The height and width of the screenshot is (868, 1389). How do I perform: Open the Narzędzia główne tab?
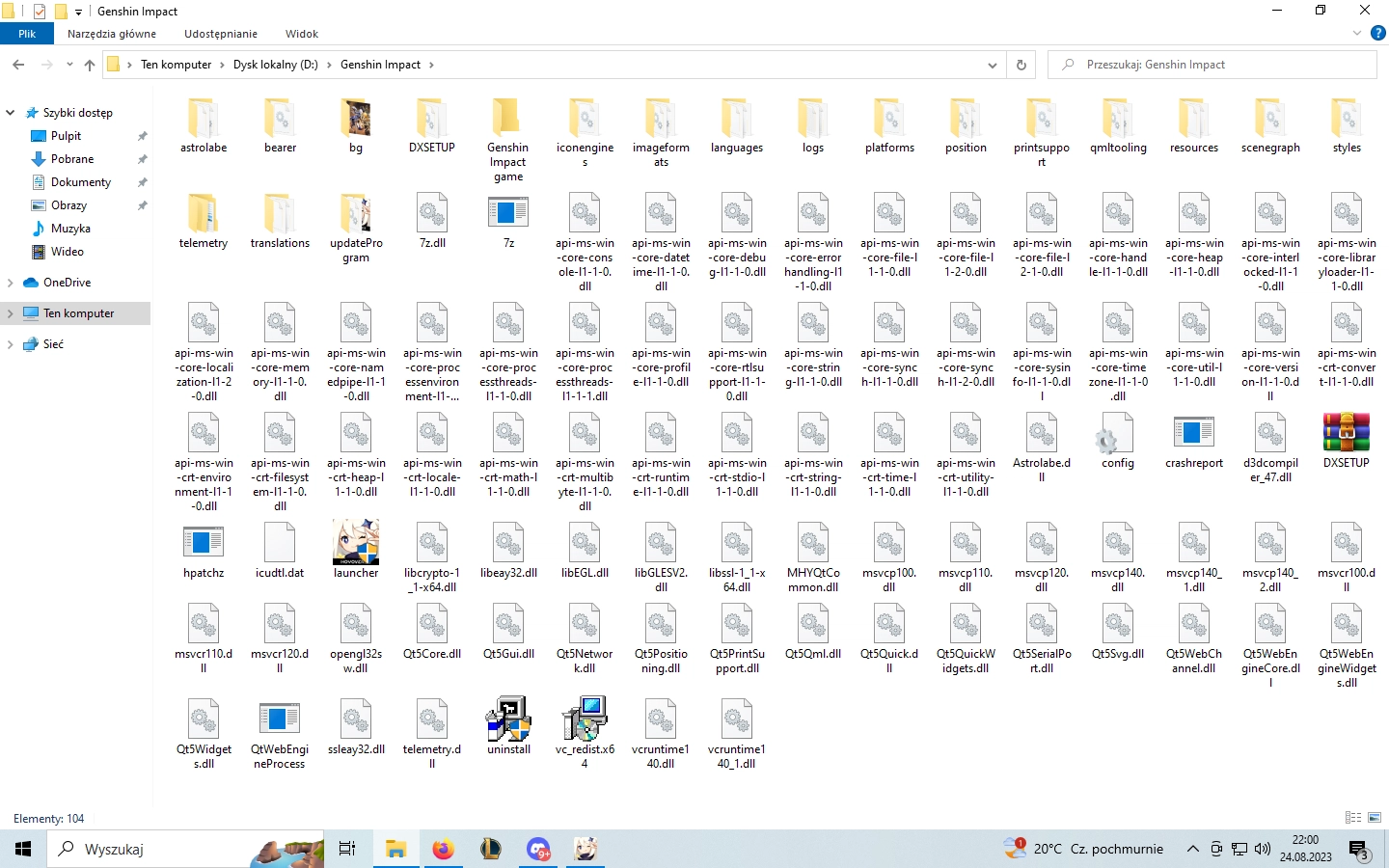click(112, 34)
